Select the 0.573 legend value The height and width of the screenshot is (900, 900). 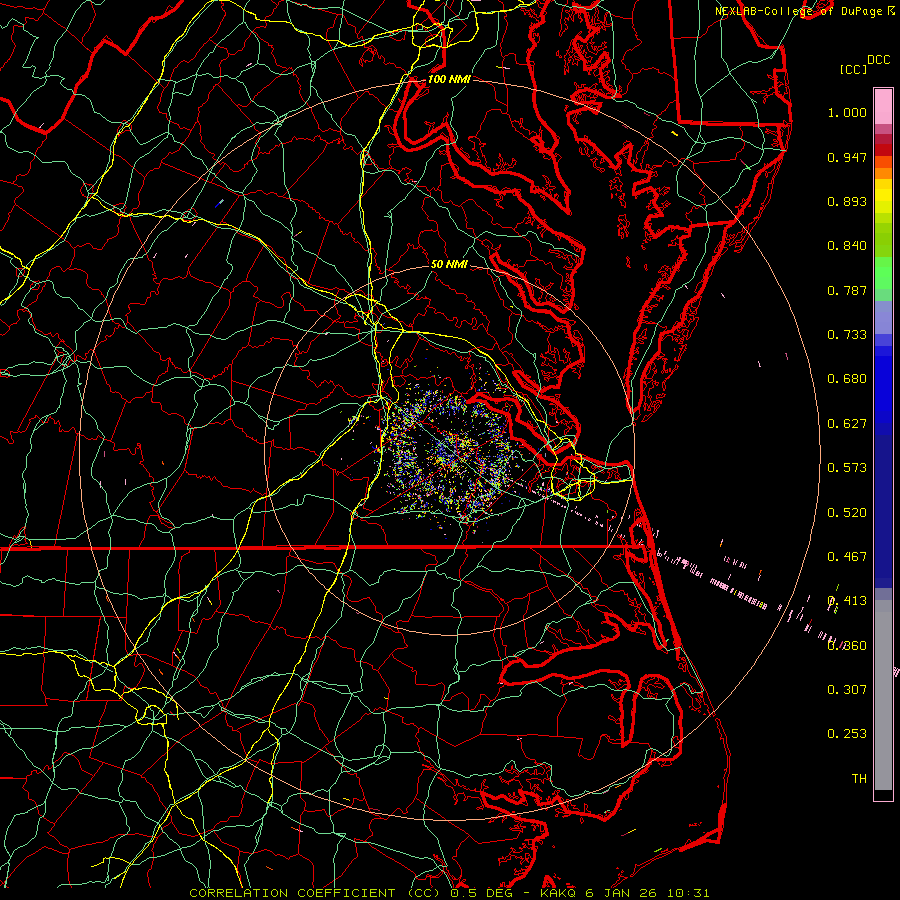click(x=847, y=468)
